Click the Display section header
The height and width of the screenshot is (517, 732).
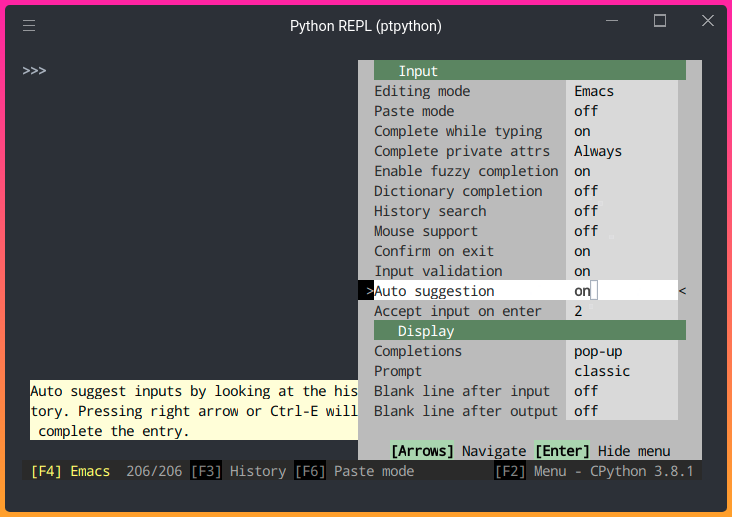pyautogui.click(x=530, y=331)
